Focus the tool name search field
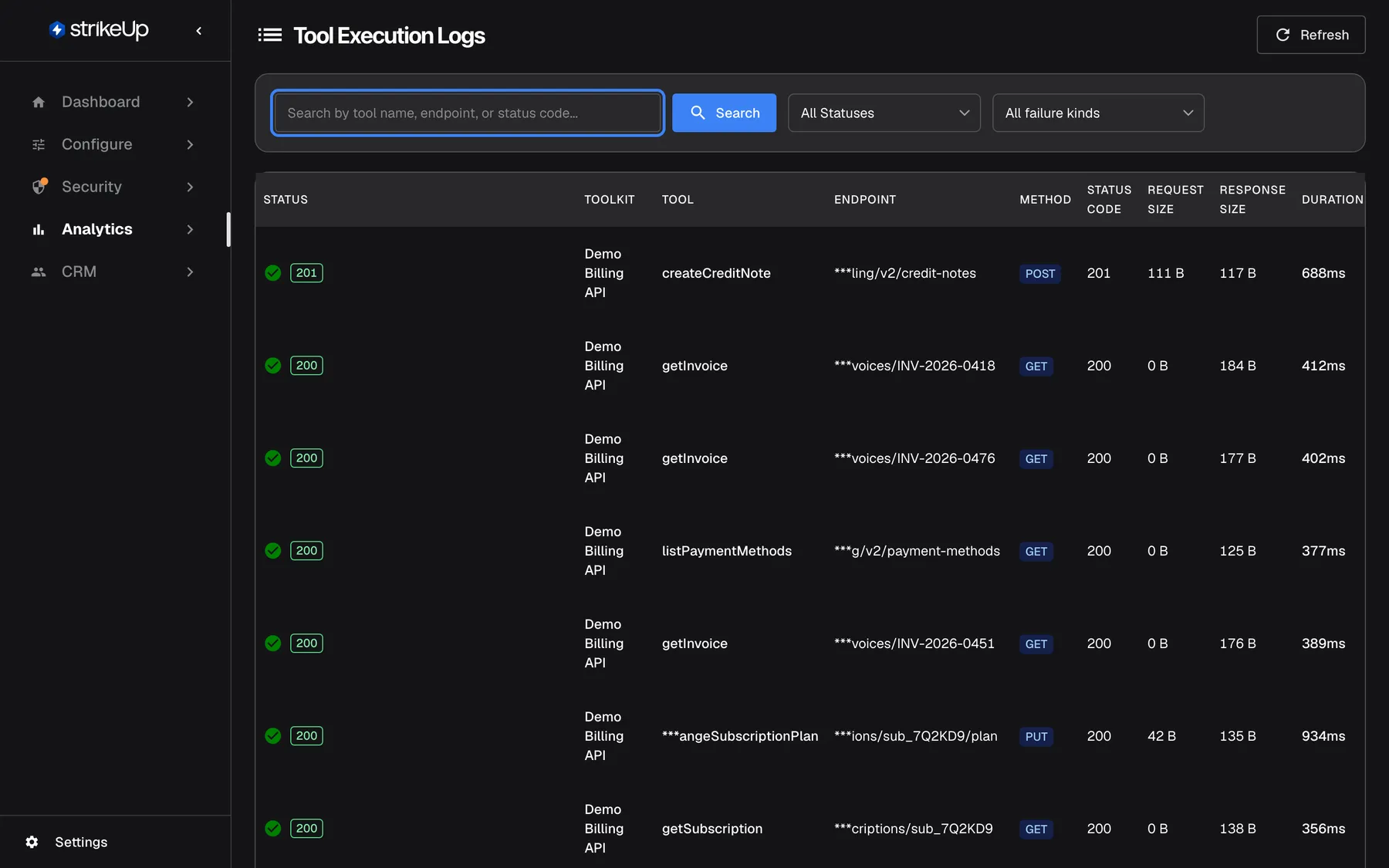Image resolution: width=1389 pixels, height=868 pixels. pyautogui.click(x=468, y=113)
